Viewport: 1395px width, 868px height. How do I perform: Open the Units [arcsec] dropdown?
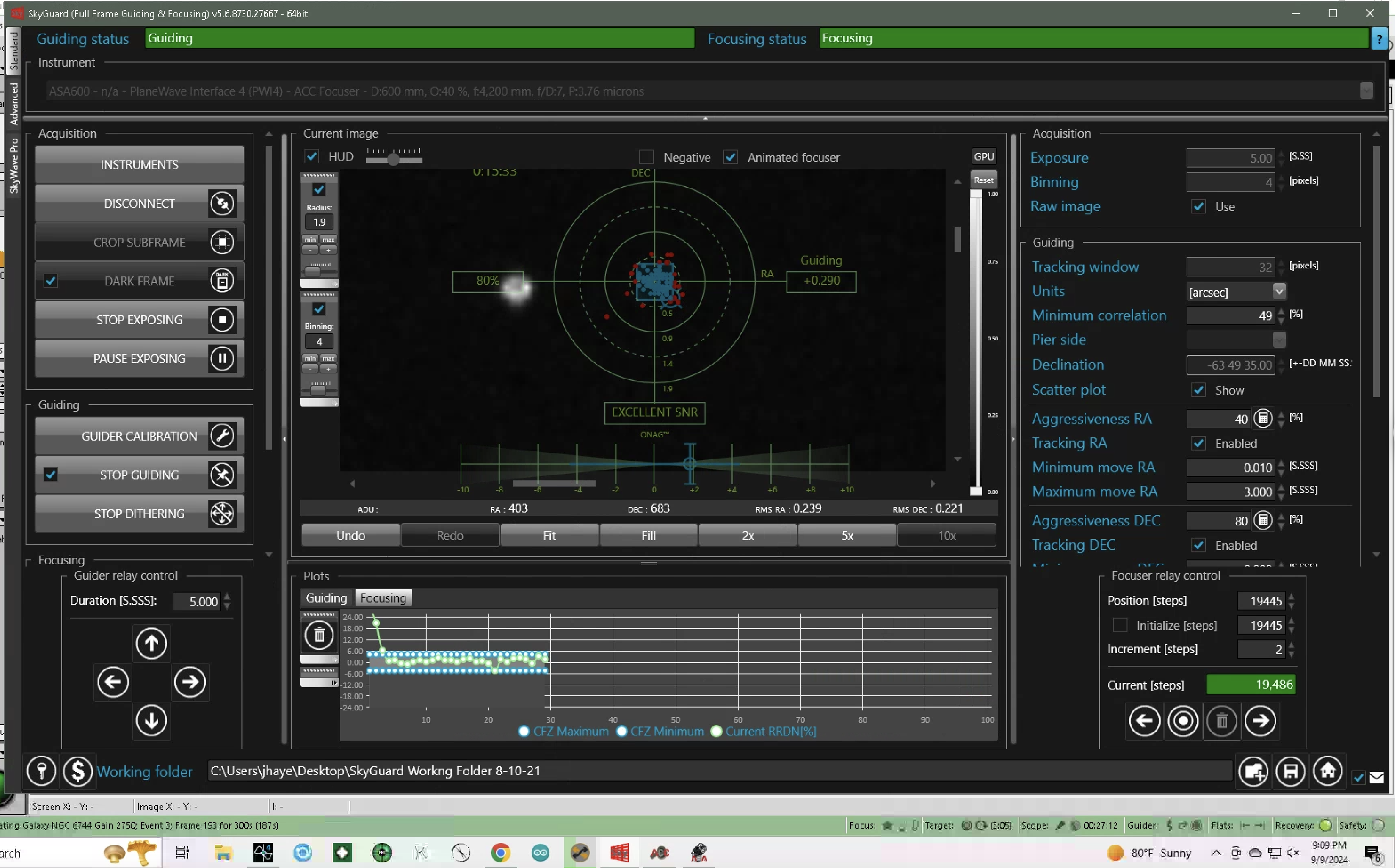pyautogui.click(x=1279, y=292)
